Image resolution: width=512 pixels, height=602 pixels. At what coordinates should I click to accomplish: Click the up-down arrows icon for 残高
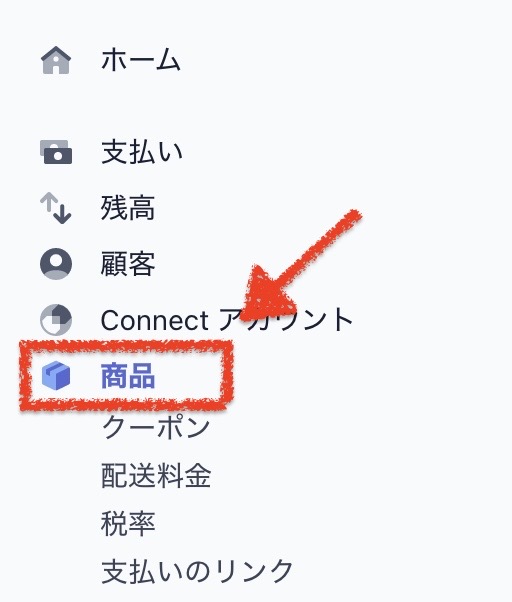coord(56,208)
